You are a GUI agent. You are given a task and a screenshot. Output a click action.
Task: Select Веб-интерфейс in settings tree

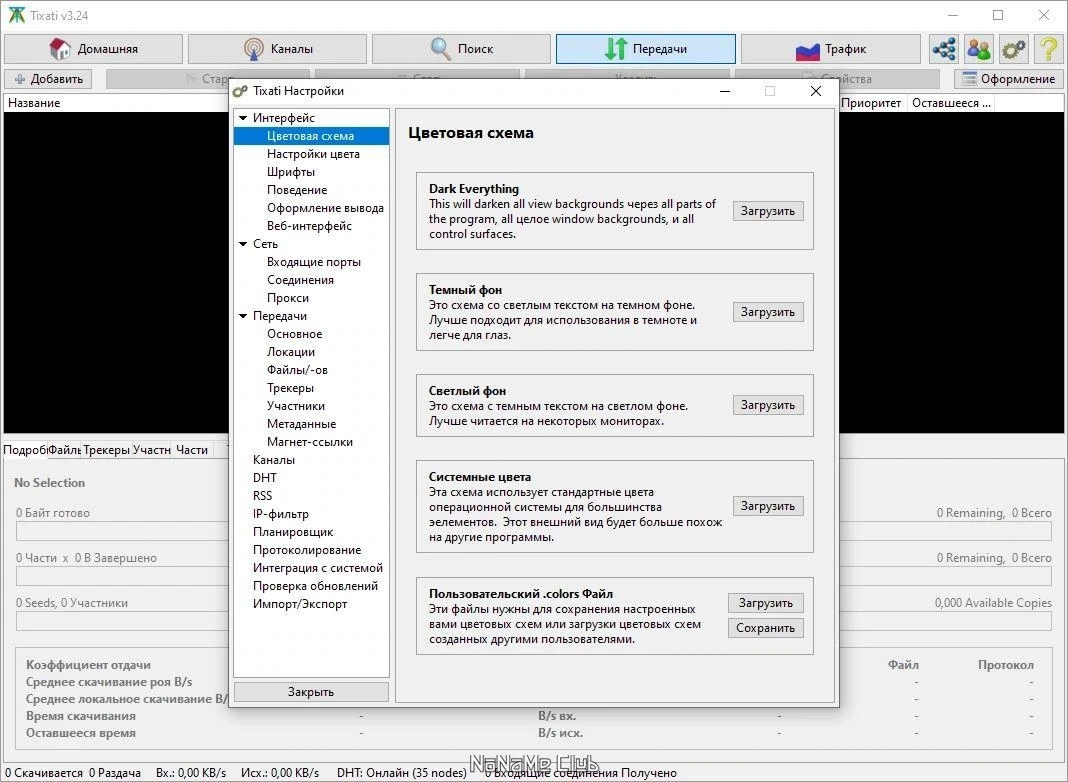pos(311,226)
